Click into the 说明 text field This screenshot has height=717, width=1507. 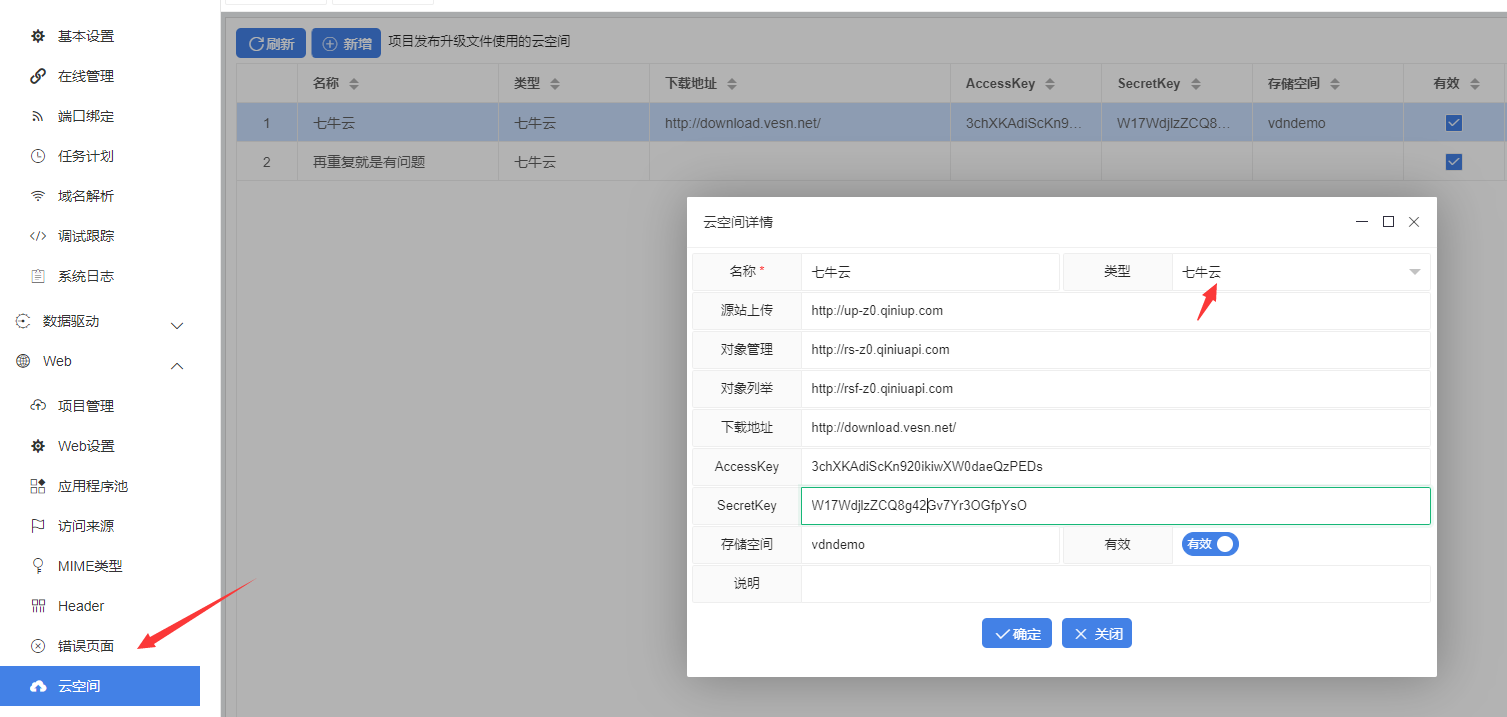coord(1114,583)
